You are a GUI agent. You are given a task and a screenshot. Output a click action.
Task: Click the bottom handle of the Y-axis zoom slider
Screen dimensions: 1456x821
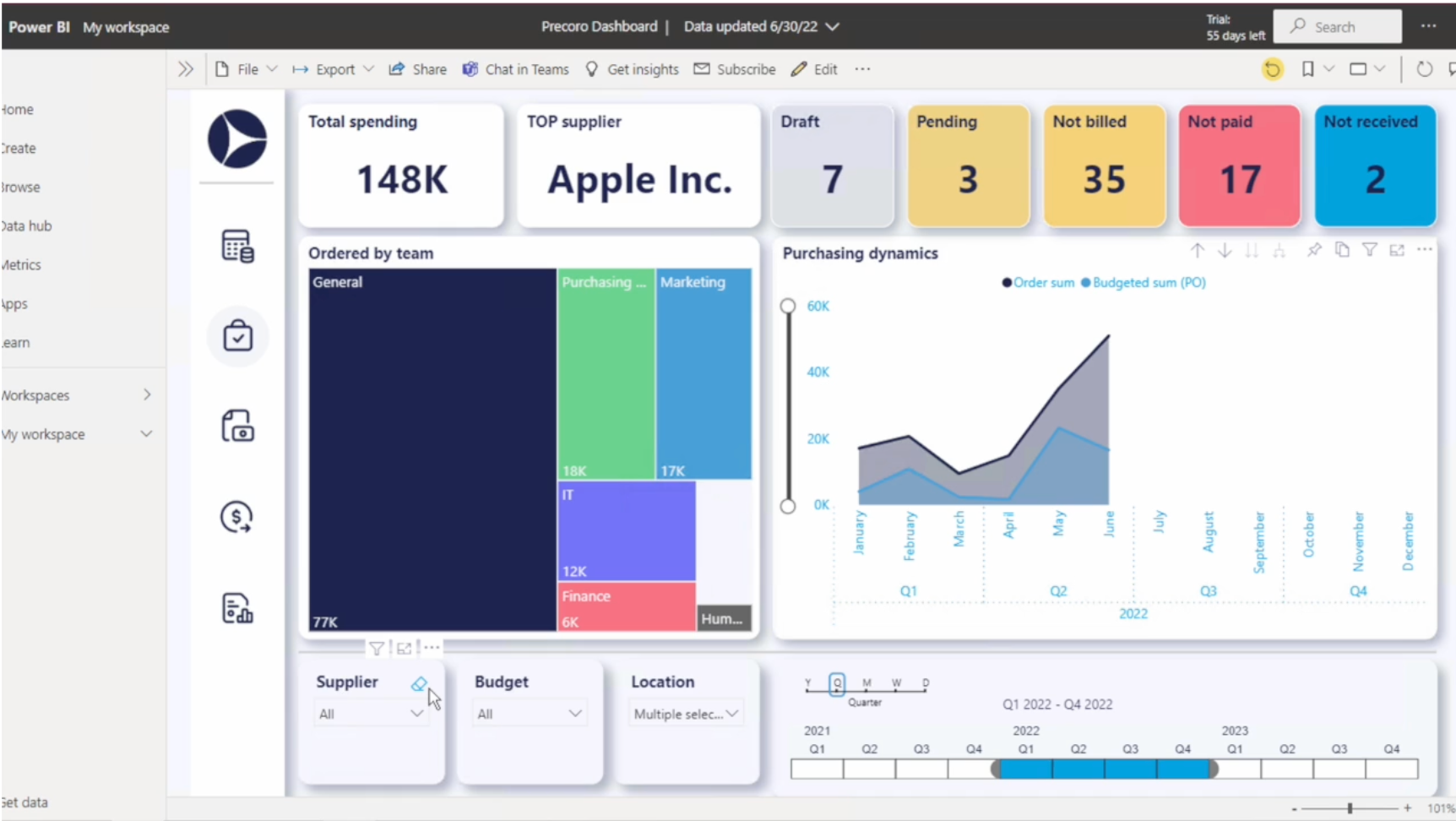point(788,506)
